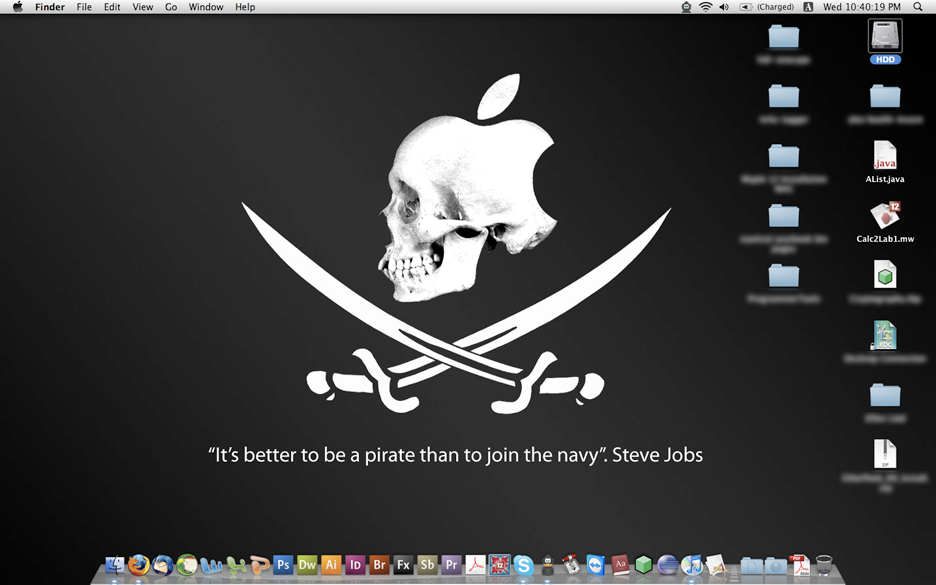Click the battery Charged indicator
The height and width of the screenshot is (585, 936).
pos(766,7)
